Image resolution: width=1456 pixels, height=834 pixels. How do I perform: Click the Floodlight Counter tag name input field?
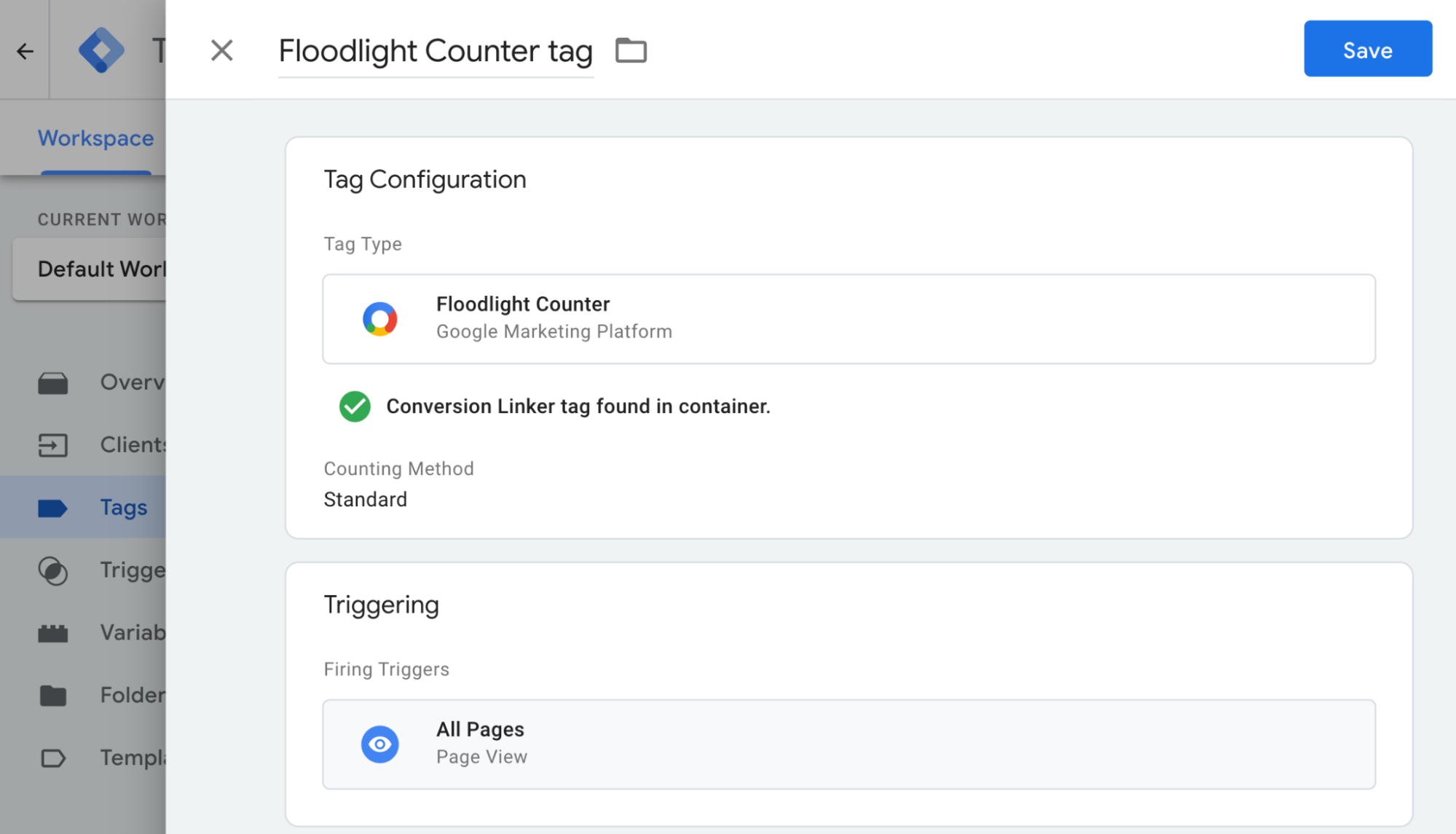(435, 50)
